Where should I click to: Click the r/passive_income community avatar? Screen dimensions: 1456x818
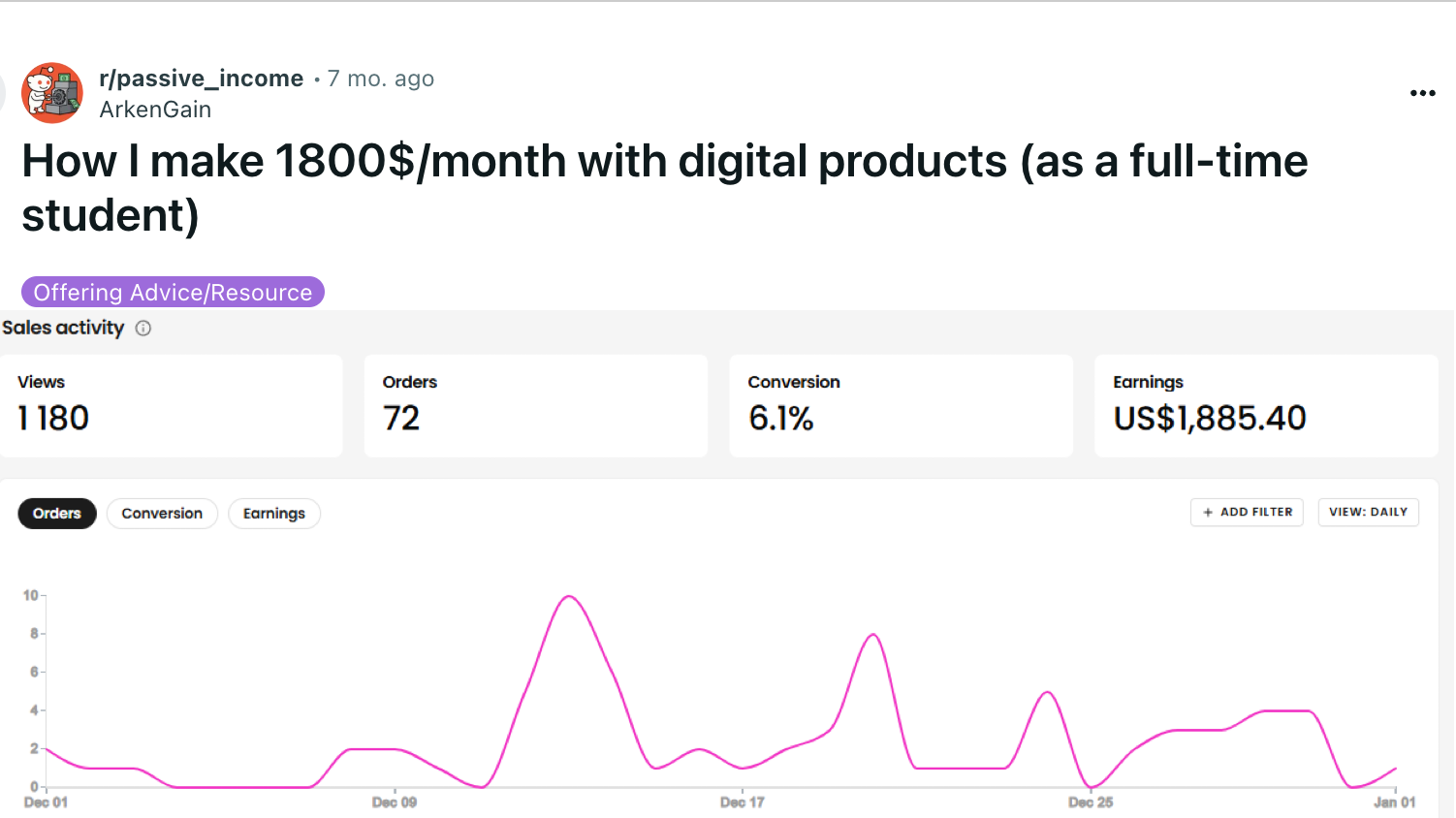coord(52,93)
